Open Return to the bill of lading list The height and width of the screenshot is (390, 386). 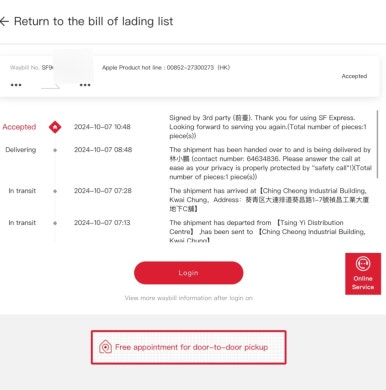[93, 21]
